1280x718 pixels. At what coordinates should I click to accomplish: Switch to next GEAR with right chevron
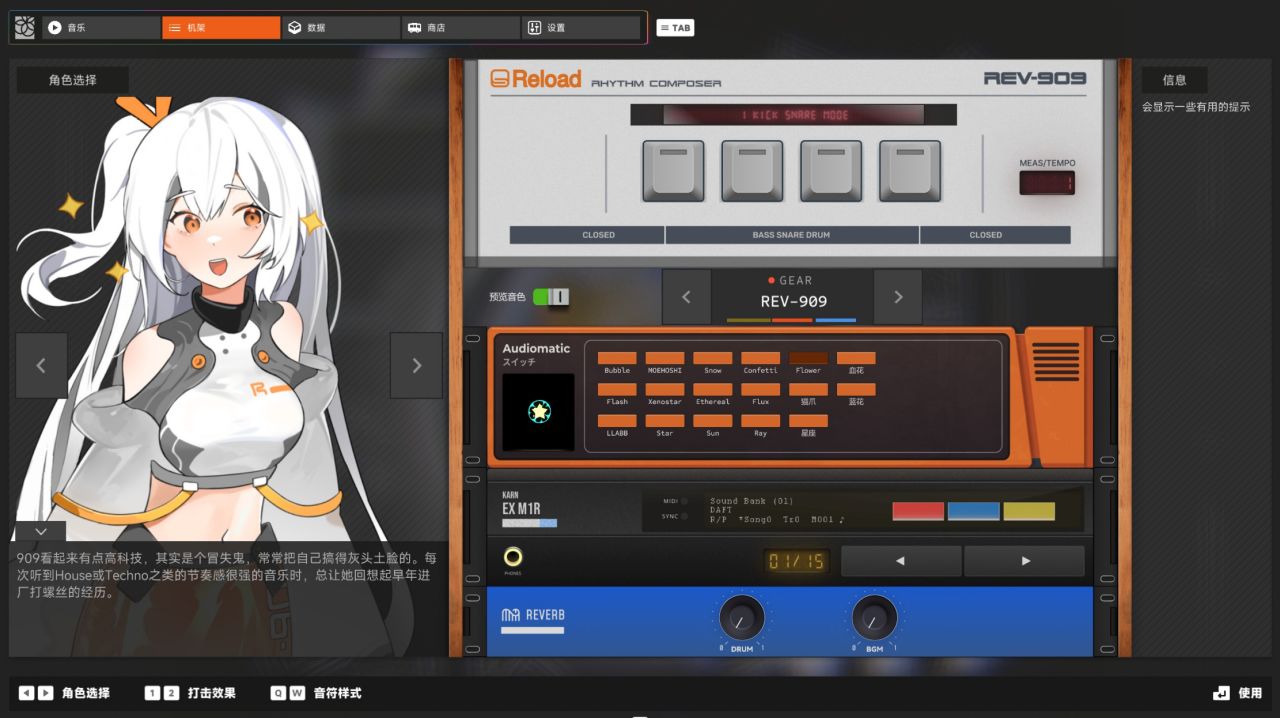[x=898, y=297]
